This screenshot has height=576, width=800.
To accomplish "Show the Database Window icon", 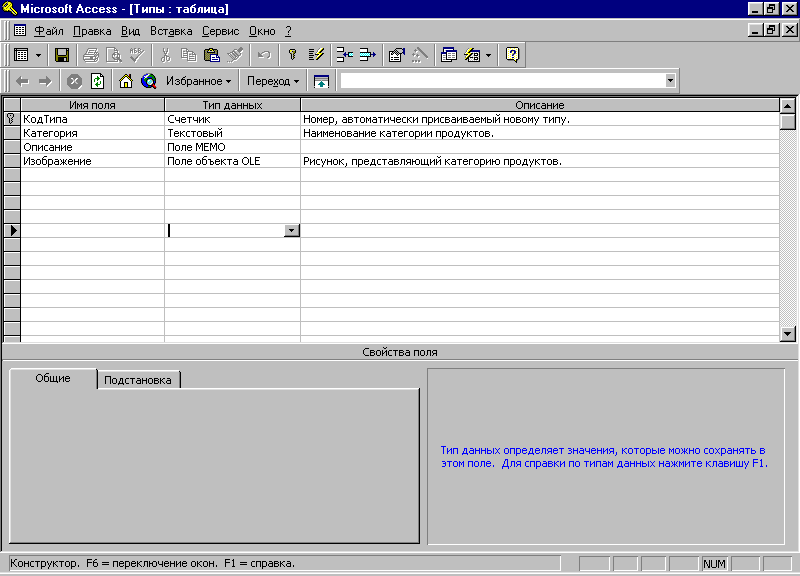I will coord(448,55).
